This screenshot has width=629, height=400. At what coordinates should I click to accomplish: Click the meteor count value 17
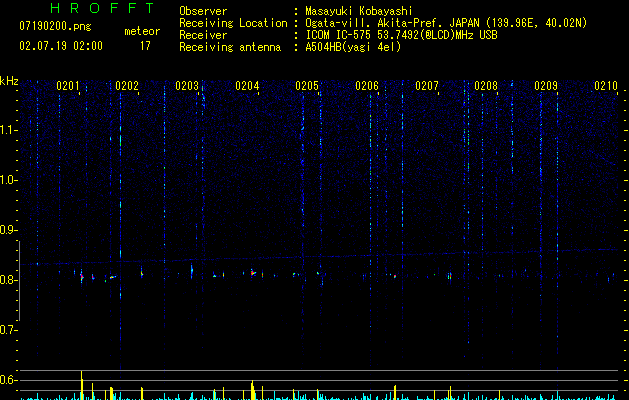145,46
